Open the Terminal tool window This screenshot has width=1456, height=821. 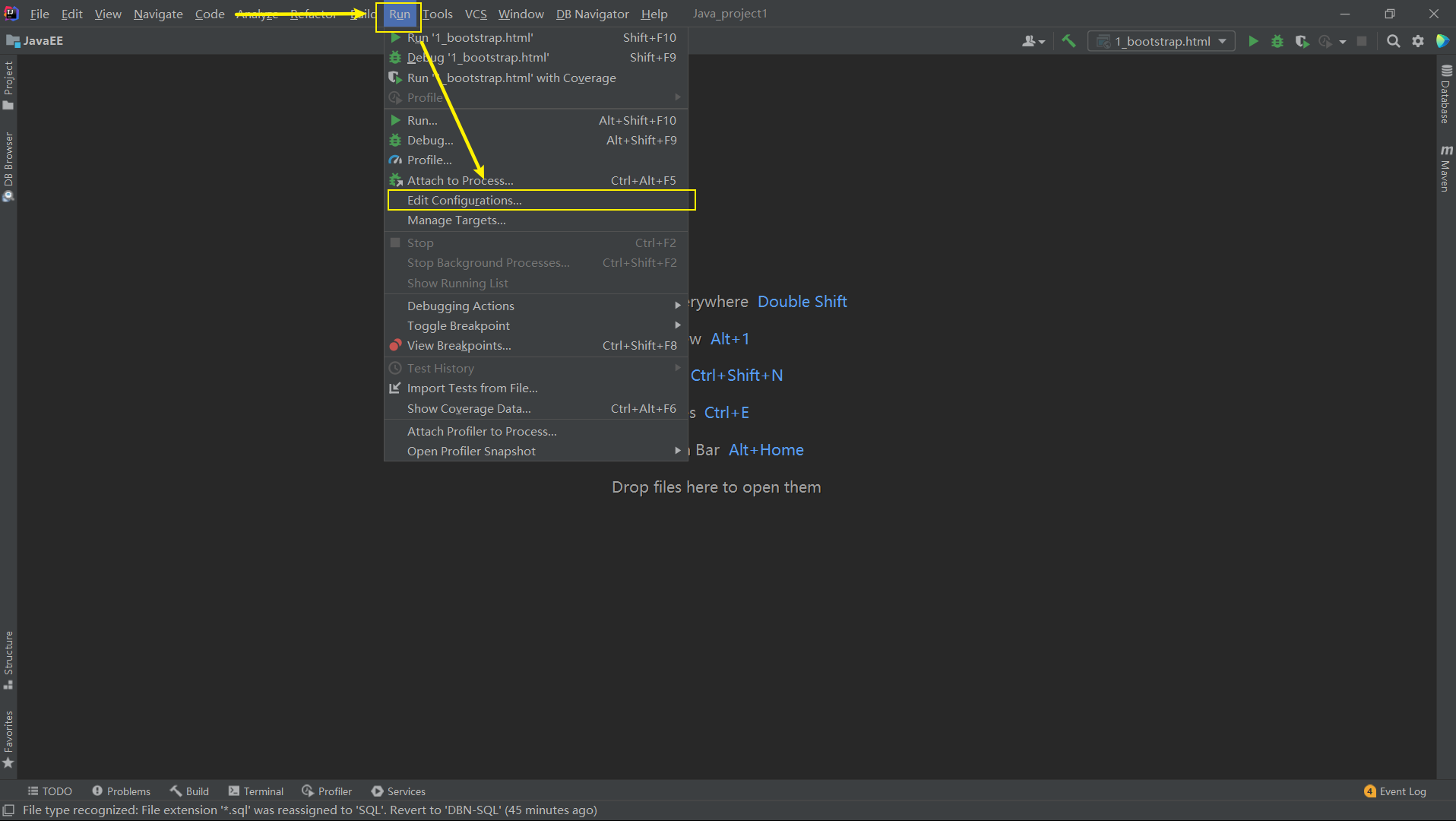click(255, 791)
